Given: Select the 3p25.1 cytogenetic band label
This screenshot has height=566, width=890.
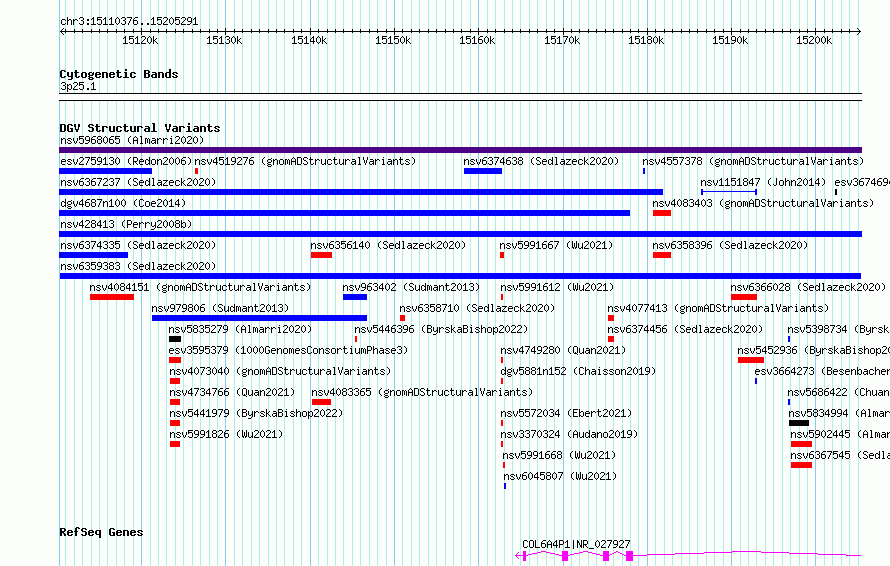Looking at the screenshot, I should point(78,86).
